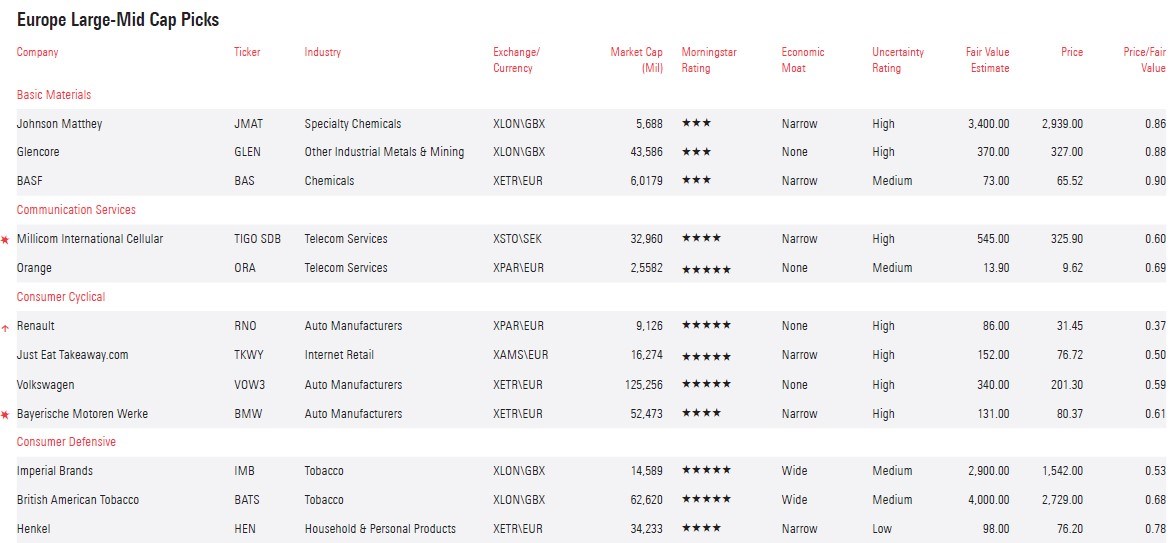Viewport: 1171px width, 543px height.
Task: Click Johnson Matthey's three-star Morningstar rating
Action: pyautogui.click(x=696, y=124)
